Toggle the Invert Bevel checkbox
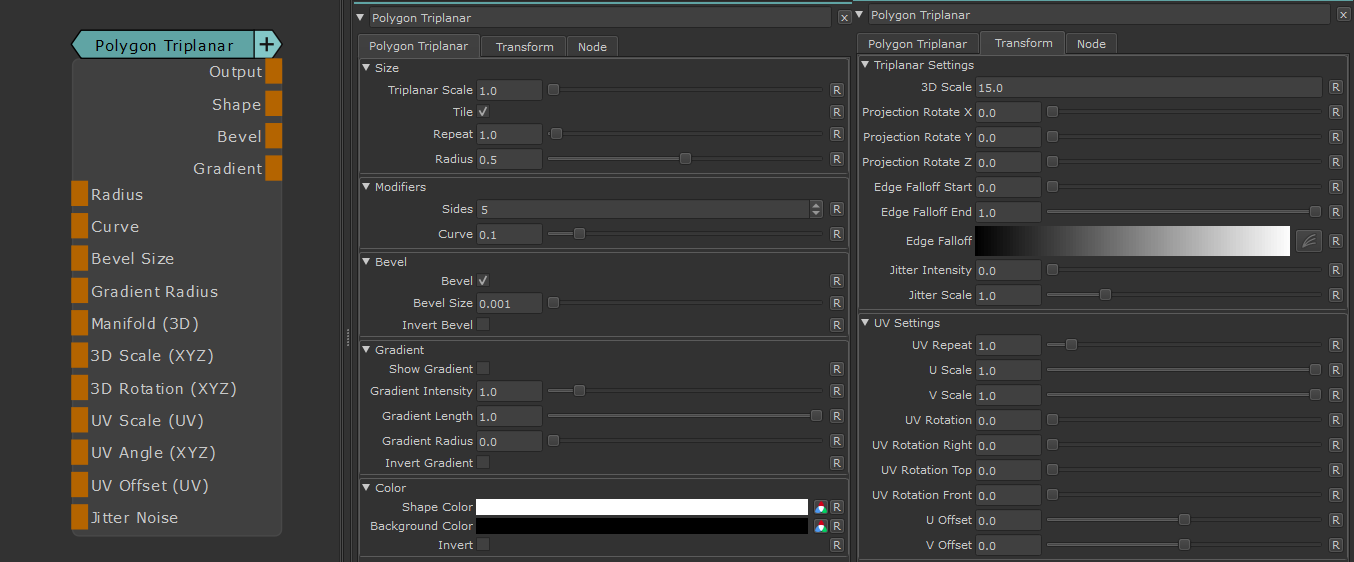The image size is (1354, 562). [x=483, y=325]
